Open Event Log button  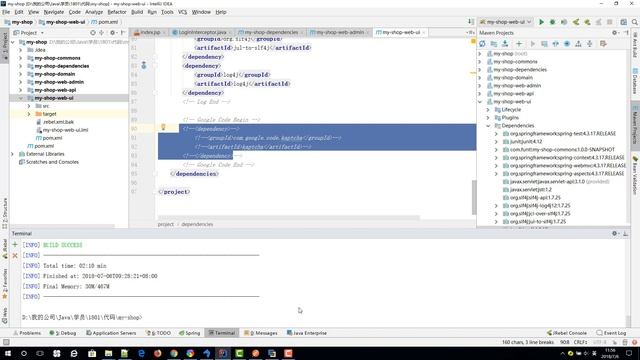click(611, 333)
